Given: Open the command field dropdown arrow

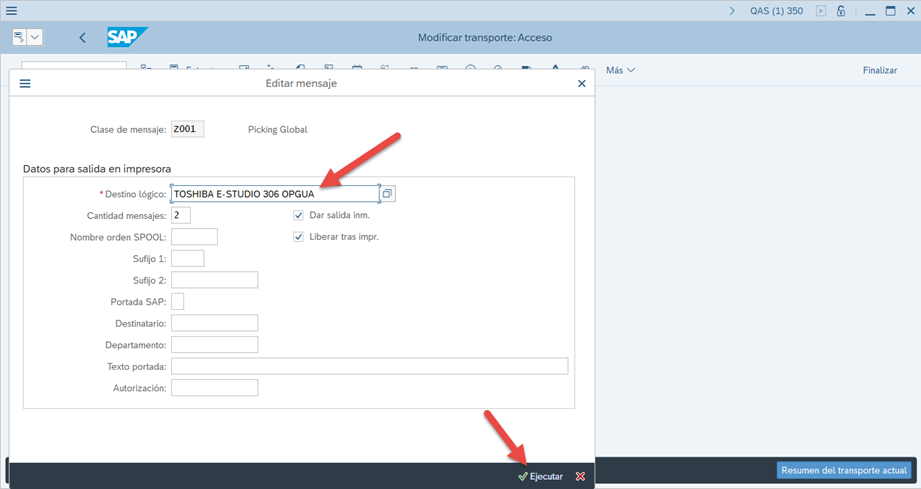Looking at the screenshot, I should (36, 37).
